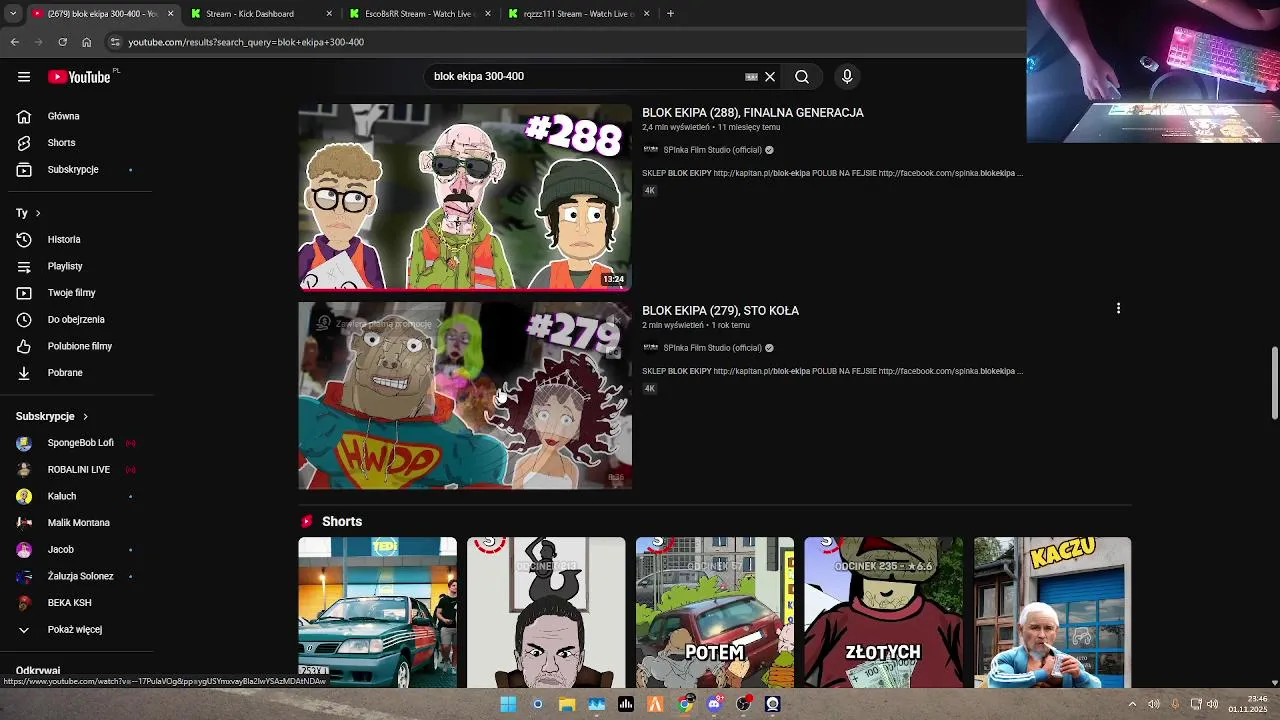Reload the current page

click(62, 42)
